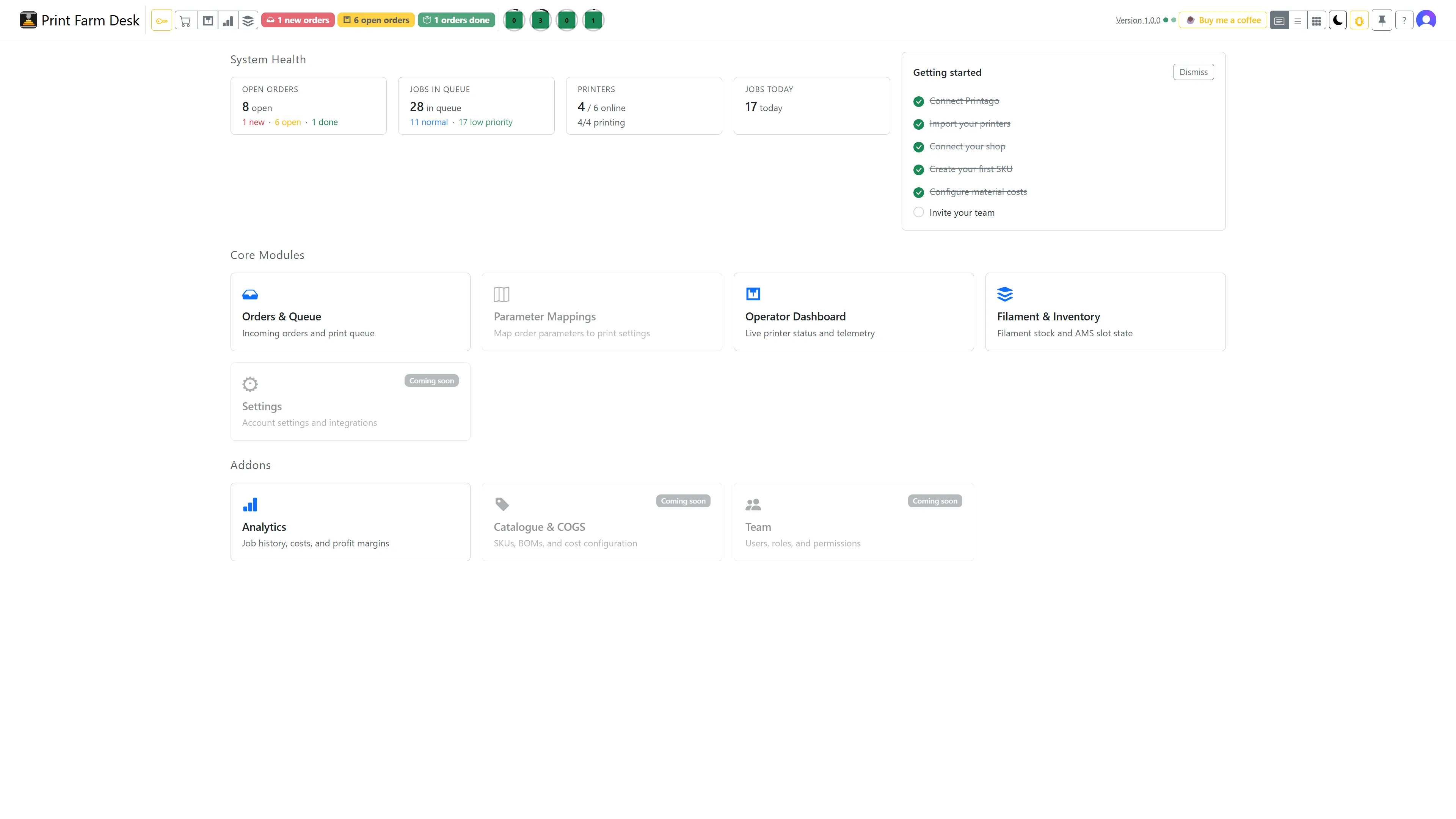Click the '1 done' orders count text
Screen dimensions: 1456x819
click(x=325, y=122)
